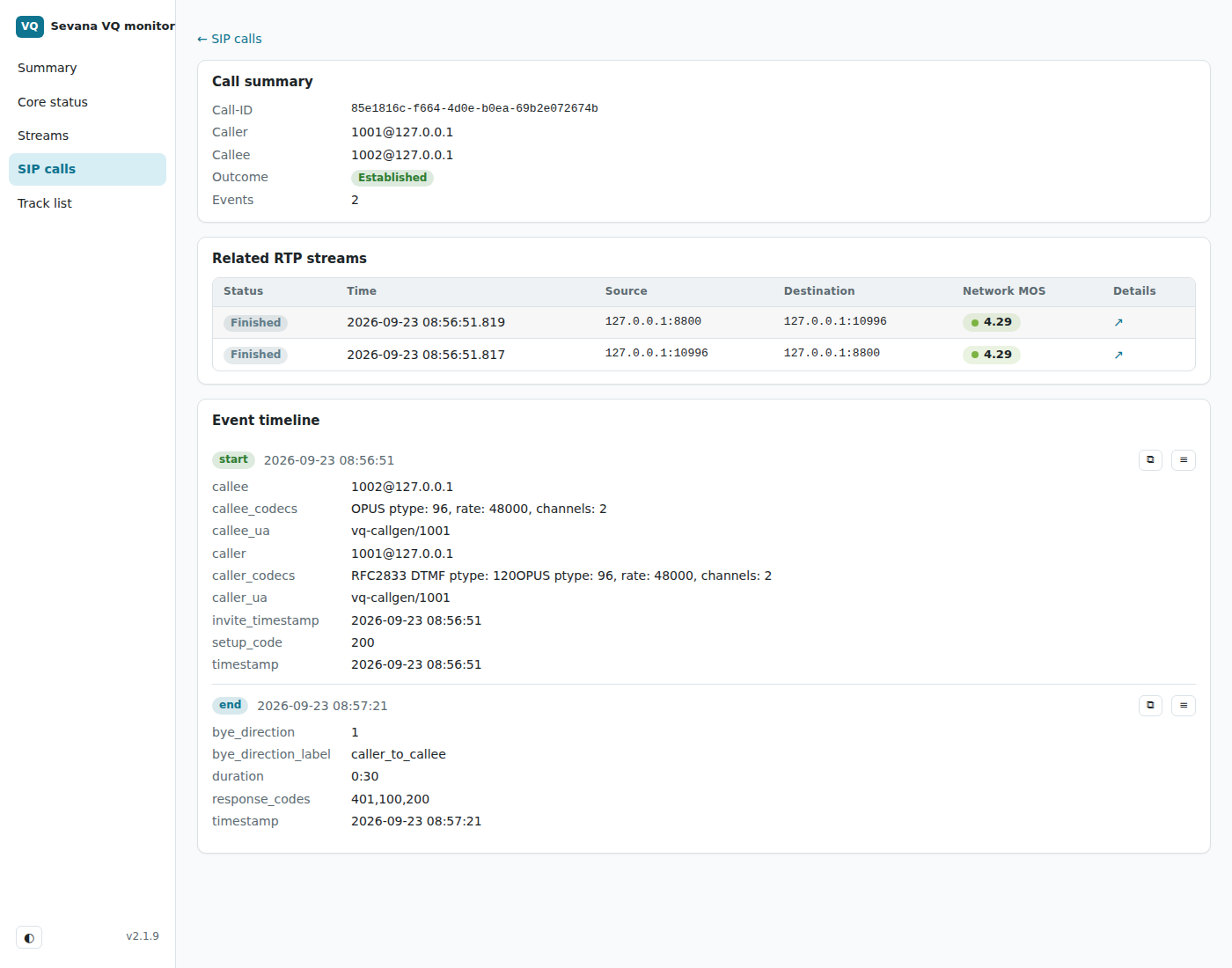The width and height of the screenshot is (1232, 968).
Task: Copy the end event data
Action: coord(1150,706)
